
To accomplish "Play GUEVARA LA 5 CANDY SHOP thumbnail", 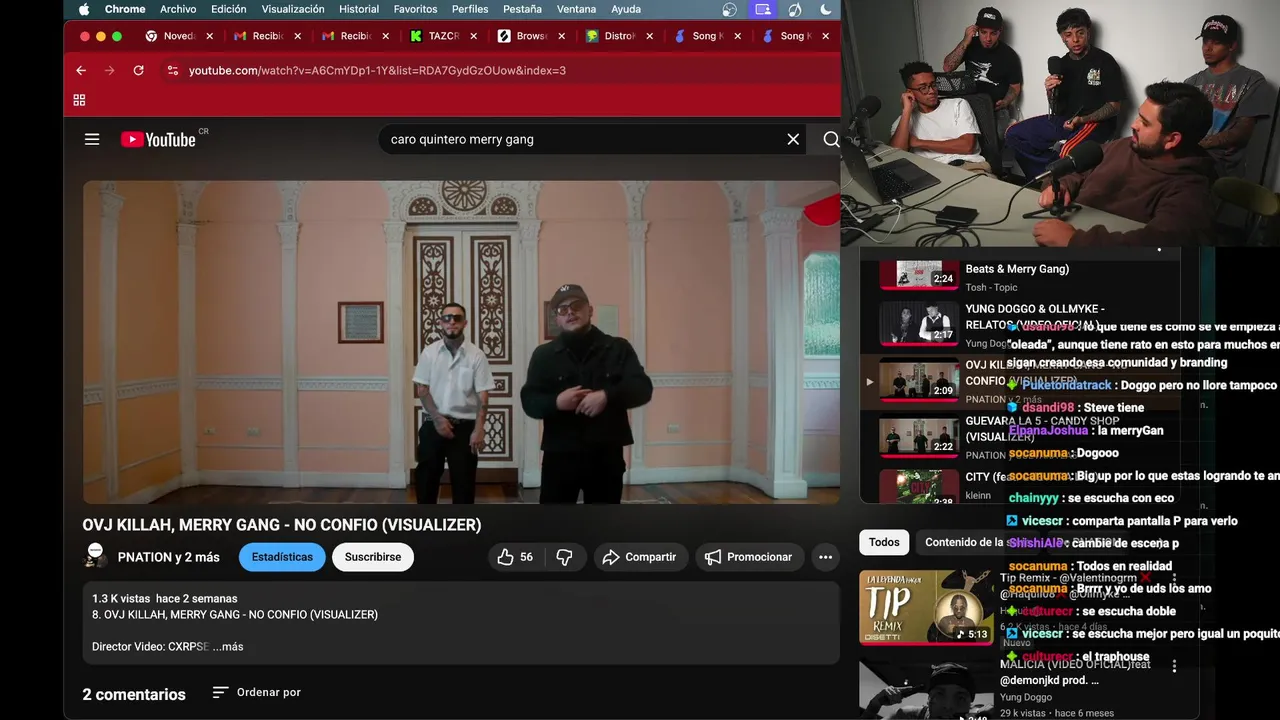I will tap(918, 435).
